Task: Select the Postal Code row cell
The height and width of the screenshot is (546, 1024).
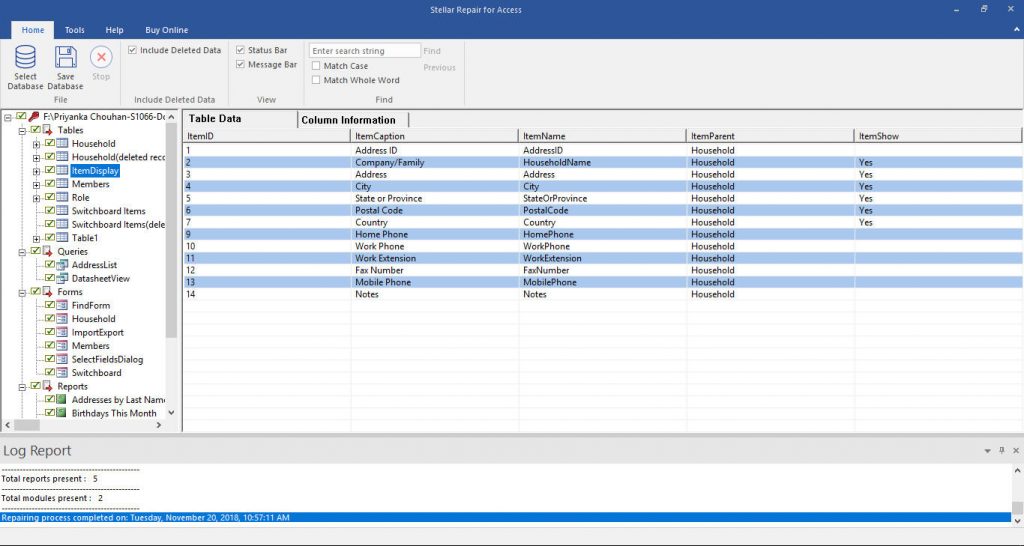Action: pos(379,210)
